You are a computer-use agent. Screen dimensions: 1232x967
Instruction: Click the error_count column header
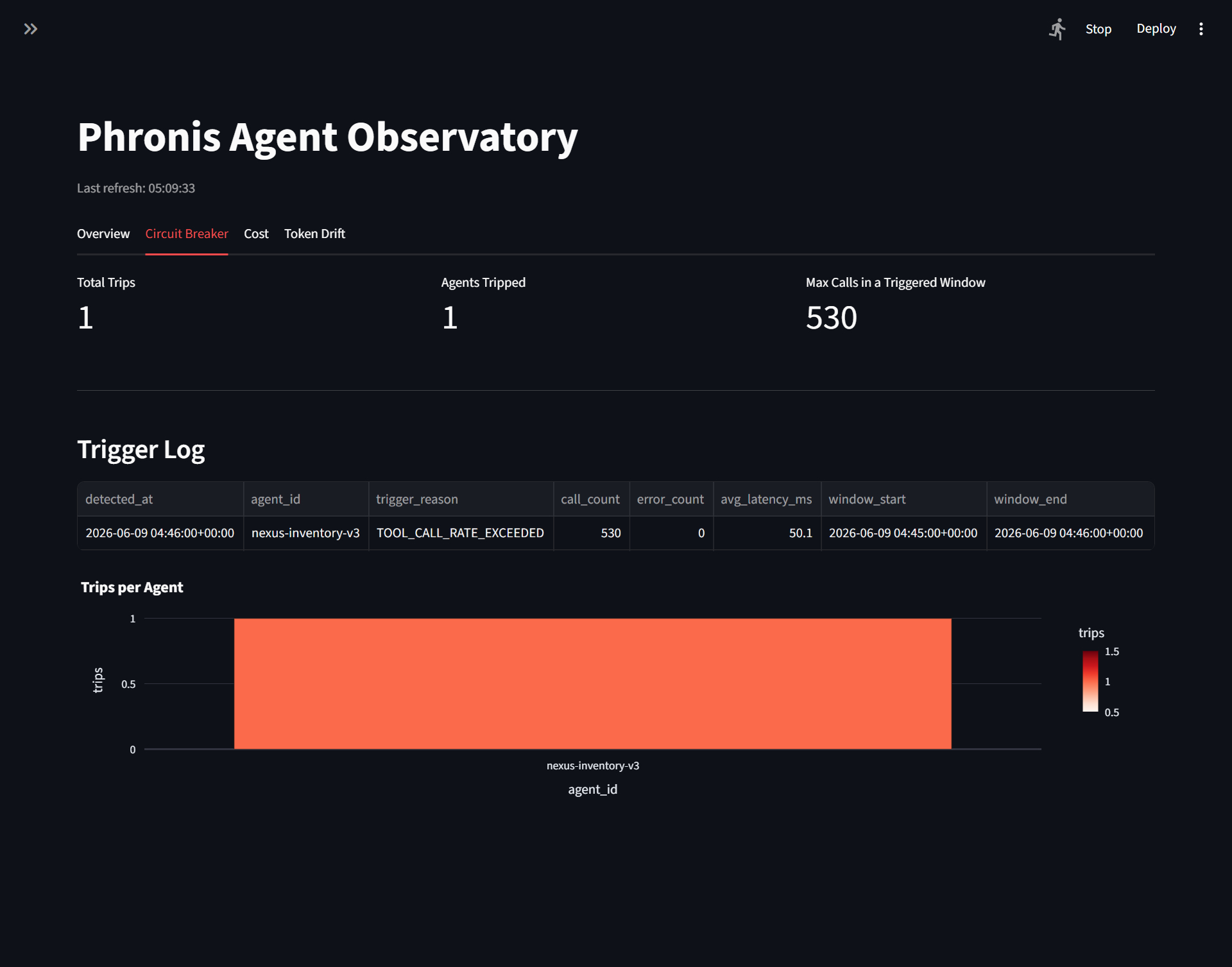click(x=671, y=499)
